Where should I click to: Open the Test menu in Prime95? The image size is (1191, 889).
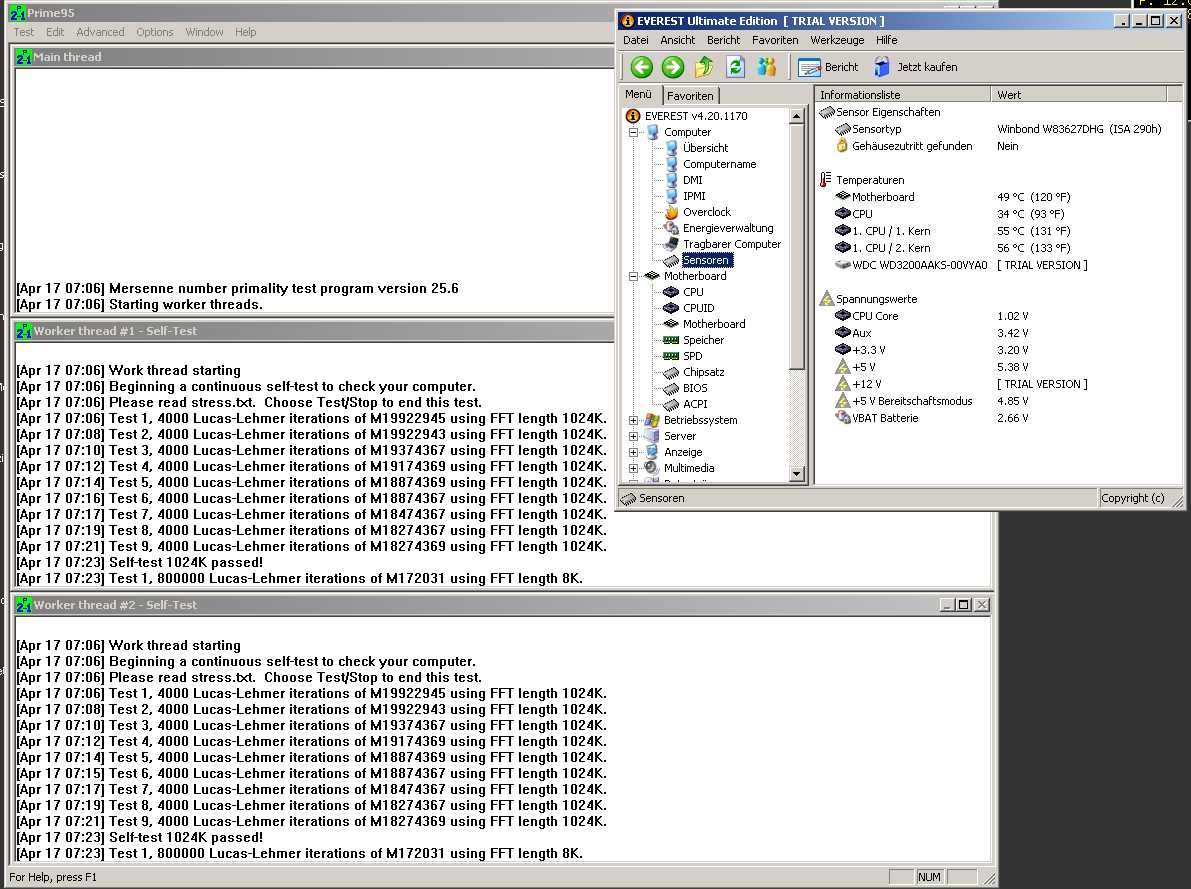pyautogui.click(x=24, y=32)
